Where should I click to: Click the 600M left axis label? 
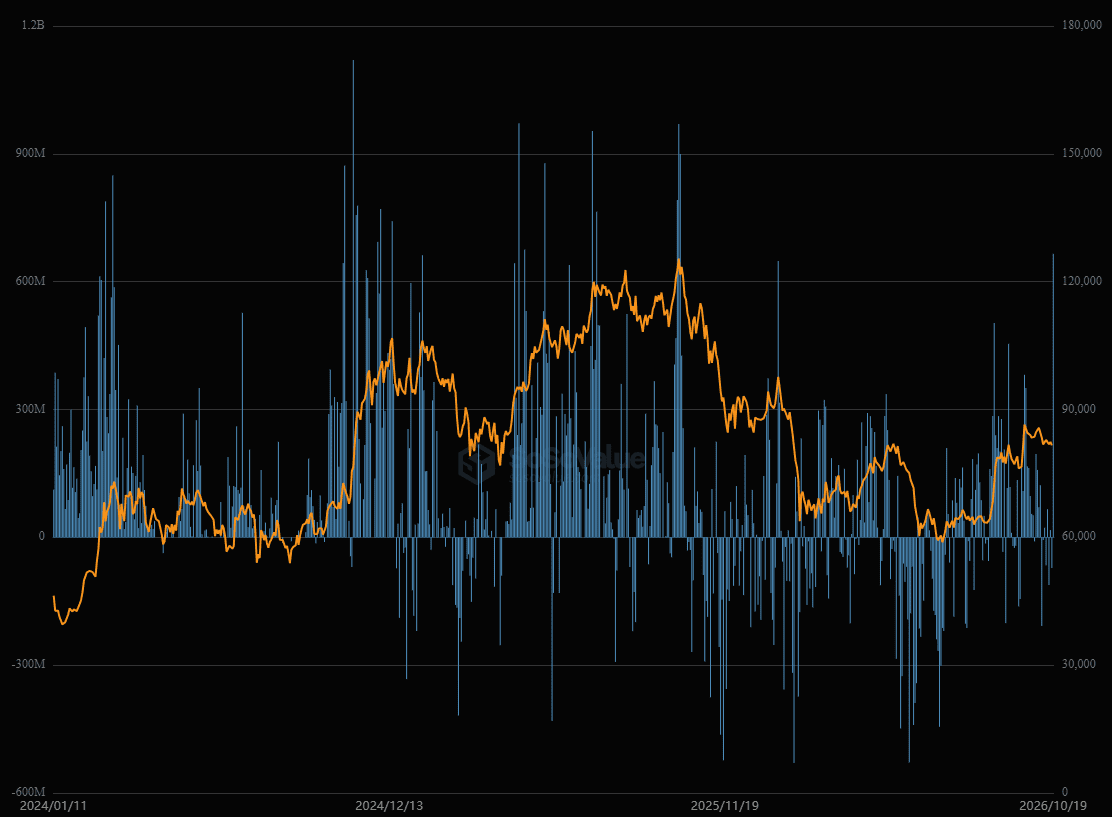pyautogui.click(x=30, y=281)
